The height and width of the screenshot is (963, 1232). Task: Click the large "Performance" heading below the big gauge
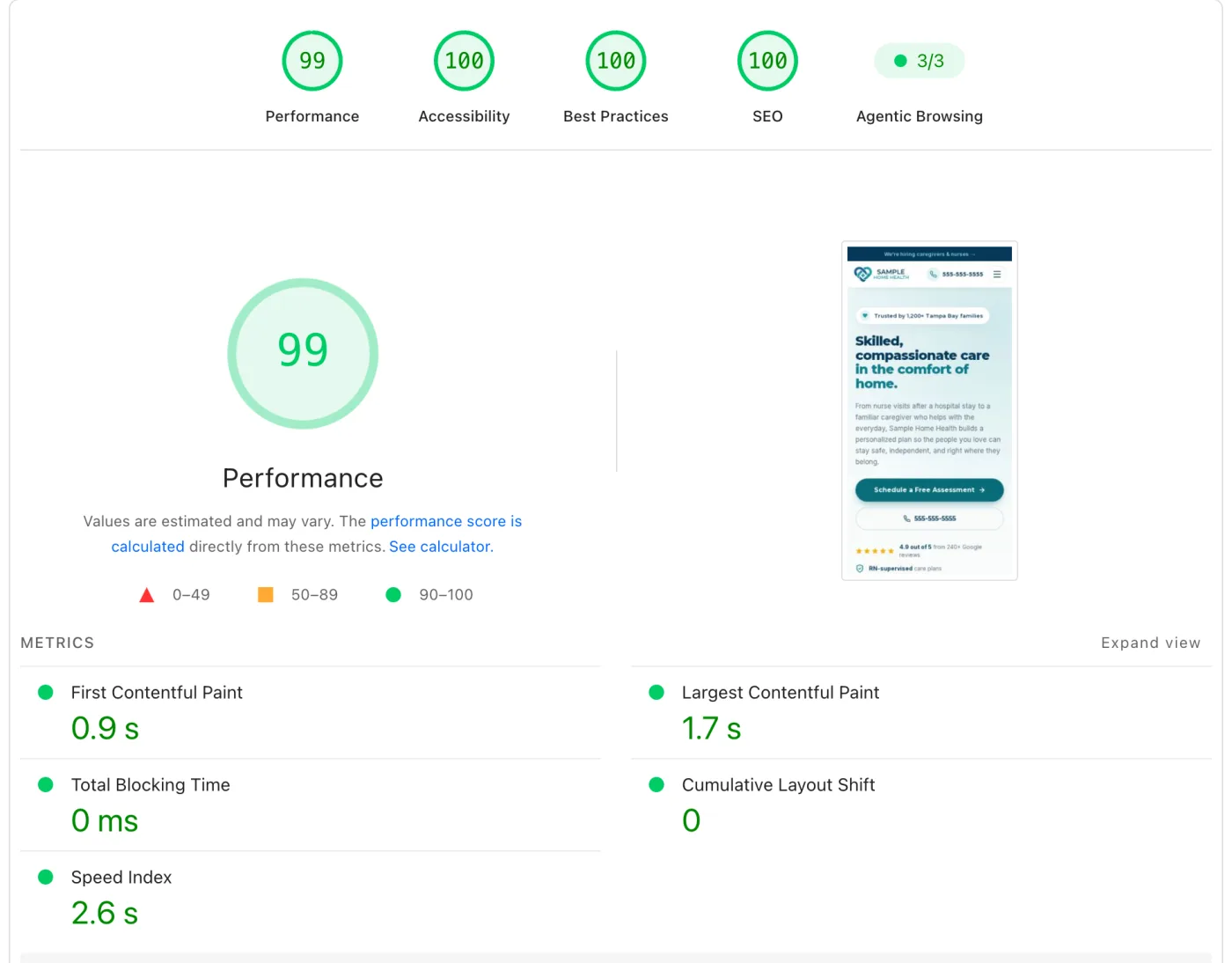(x=303, y=478)
